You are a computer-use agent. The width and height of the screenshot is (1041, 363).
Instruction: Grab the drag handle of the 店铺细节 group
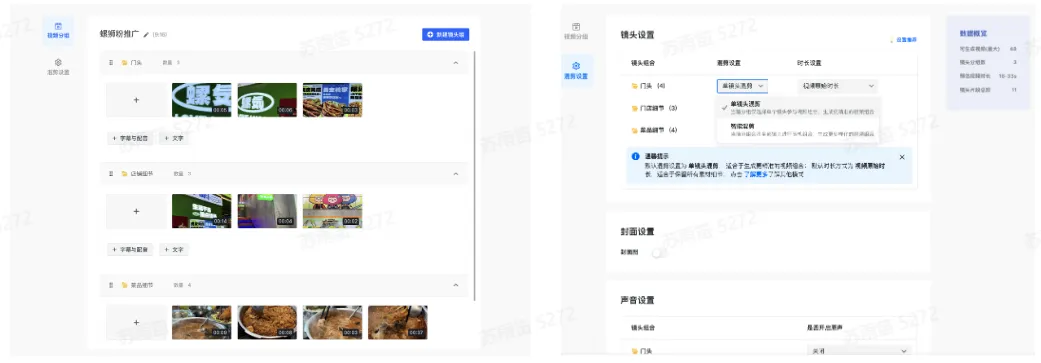pyautogui.click(x=111, y=173)
